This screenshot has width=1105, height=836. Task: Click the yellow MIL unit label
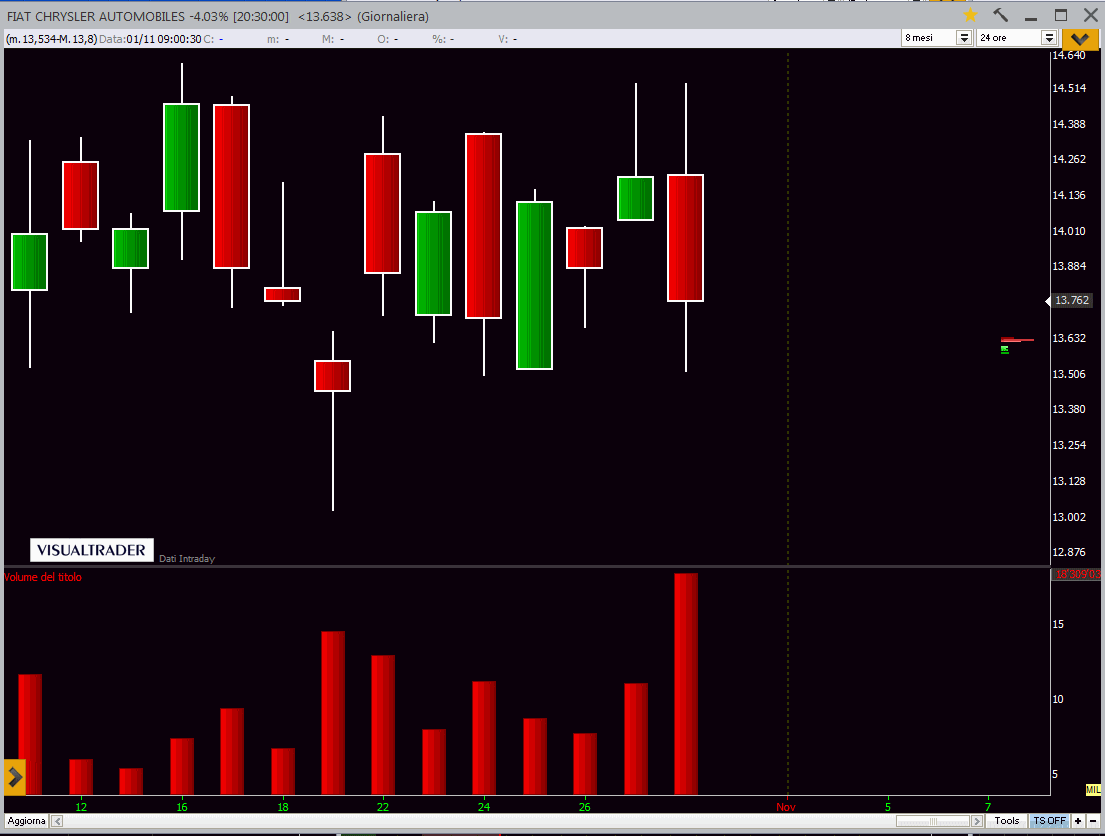click(x=1093, y=790)
